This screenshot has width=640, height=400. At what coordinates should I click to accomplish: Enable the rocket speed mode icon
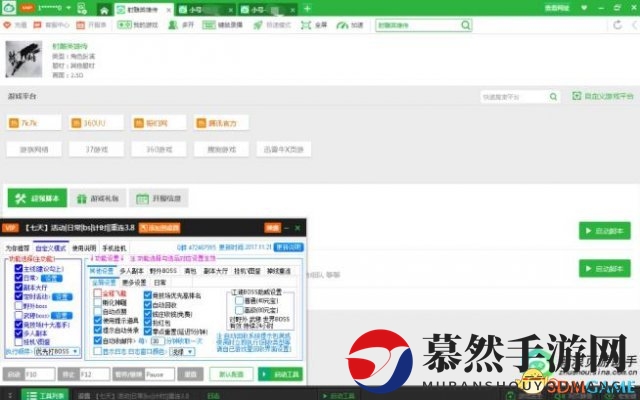point(258,25)
